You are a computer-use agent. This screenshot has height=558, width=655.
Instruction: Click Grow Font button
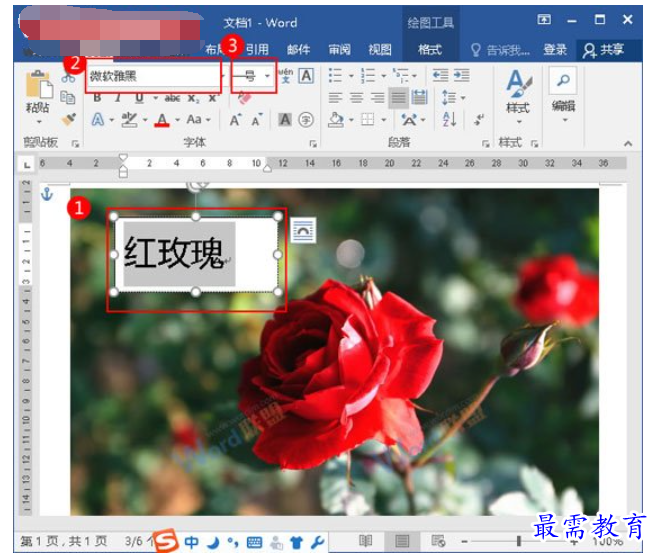pyautogui.click(x=235, y=120)
